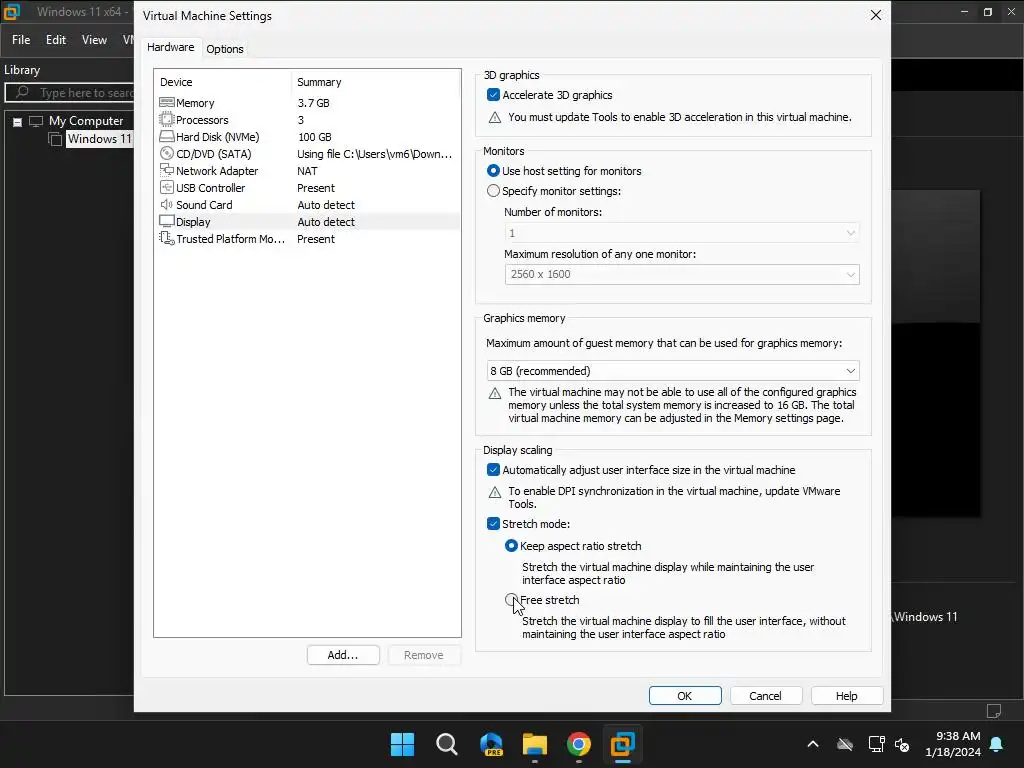Viewport: 1024px width, 768px height.
Task: Select the Hard Disk summary '100 GB'
Action: coord(315,136)
